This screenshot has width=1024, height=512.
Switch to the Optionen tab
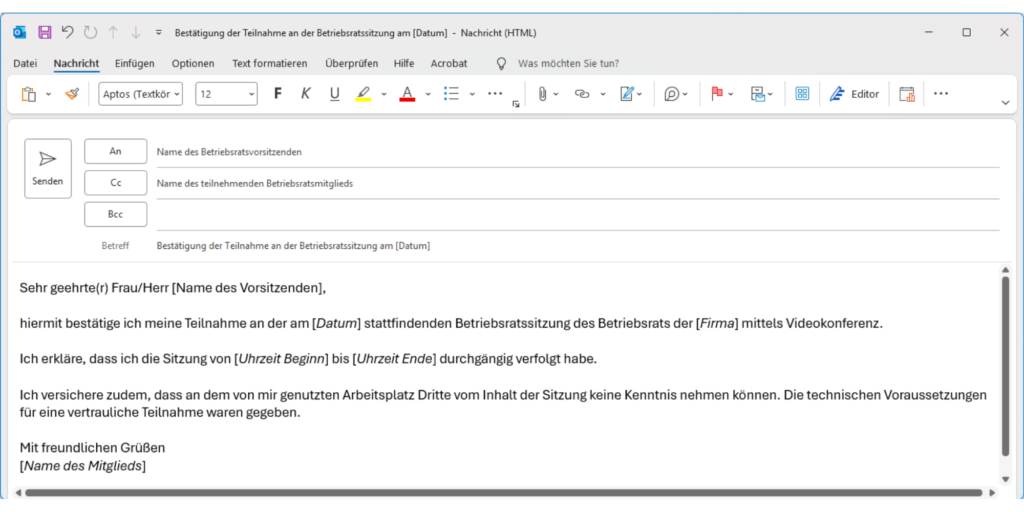(x=193, y=63)
